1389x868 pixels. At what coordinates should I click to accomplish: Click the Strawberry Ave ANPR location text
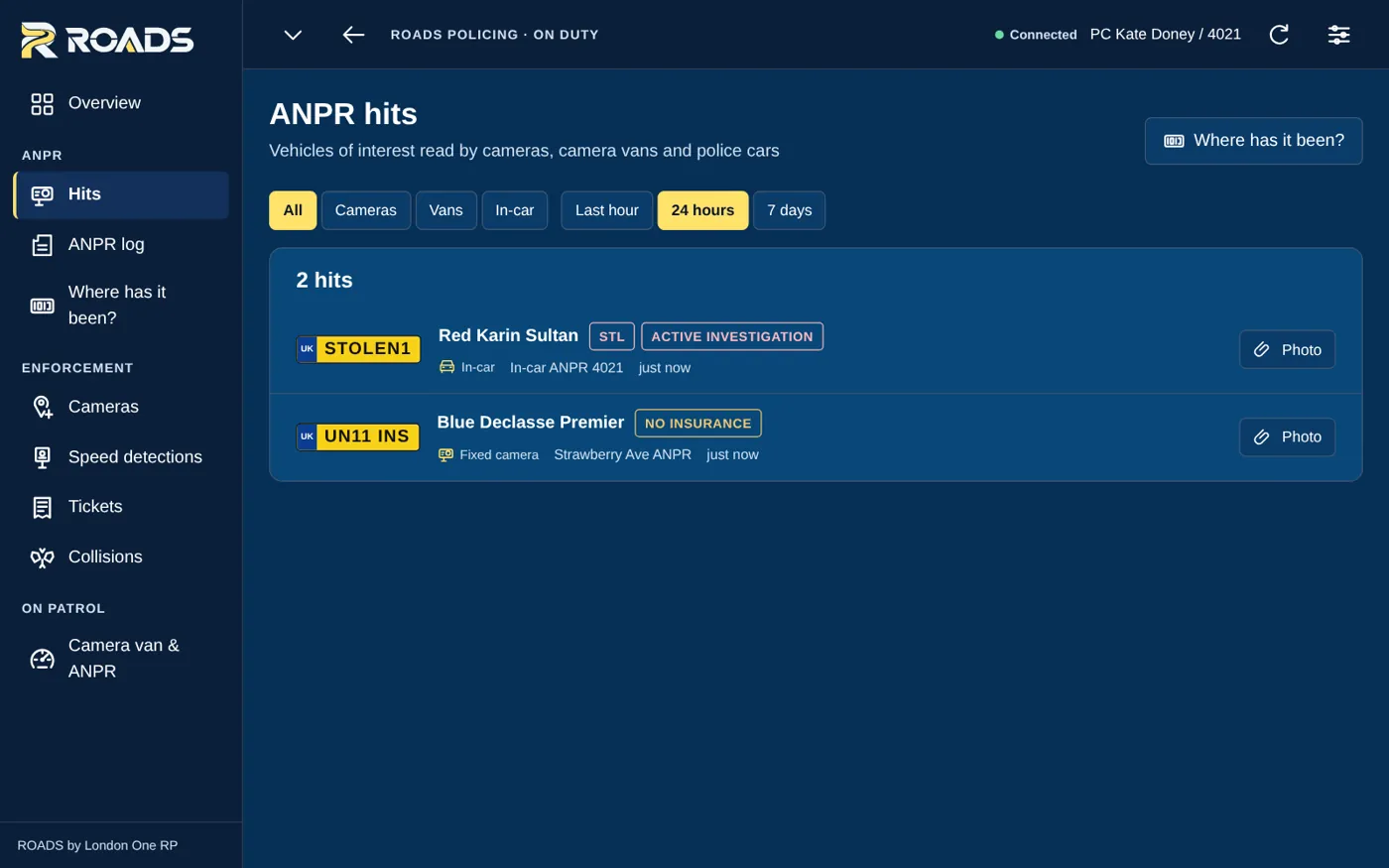coord(623,454)
